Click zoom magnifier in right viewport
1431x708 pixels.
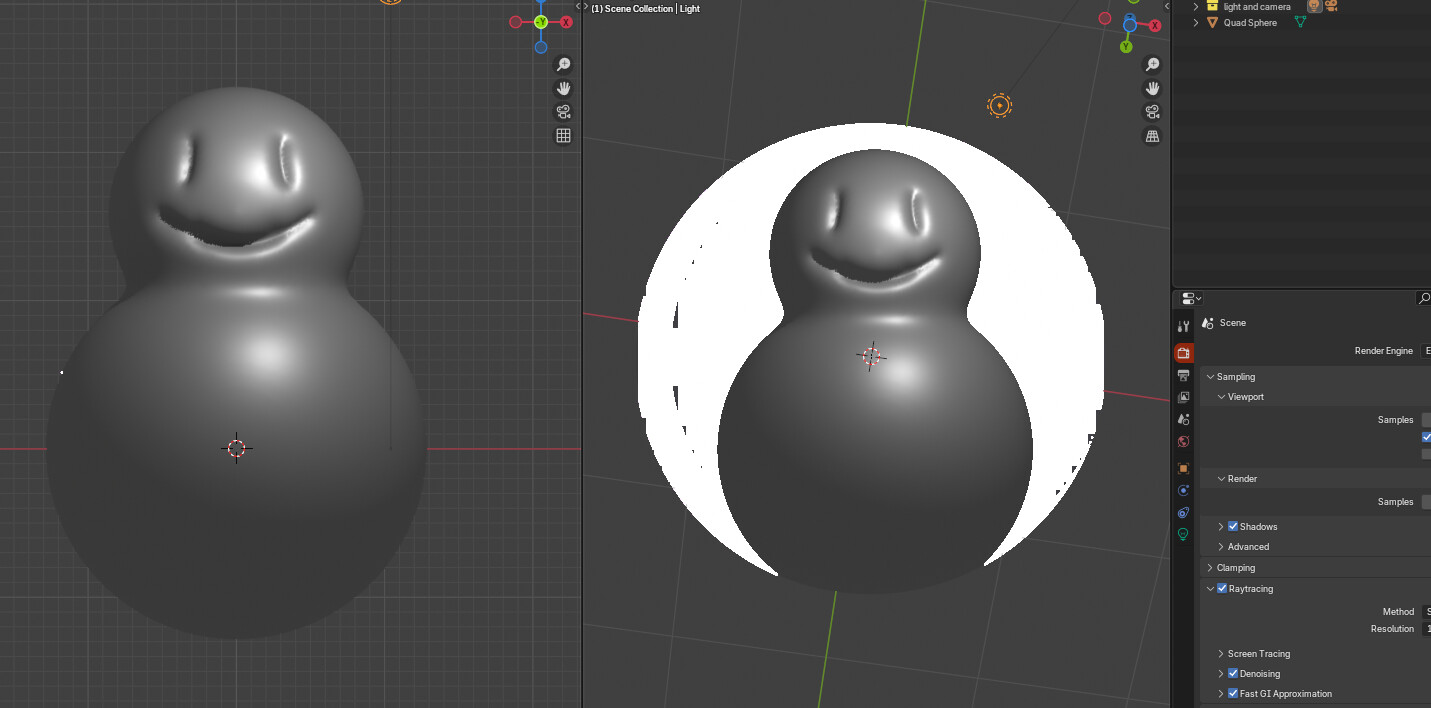1152,64
